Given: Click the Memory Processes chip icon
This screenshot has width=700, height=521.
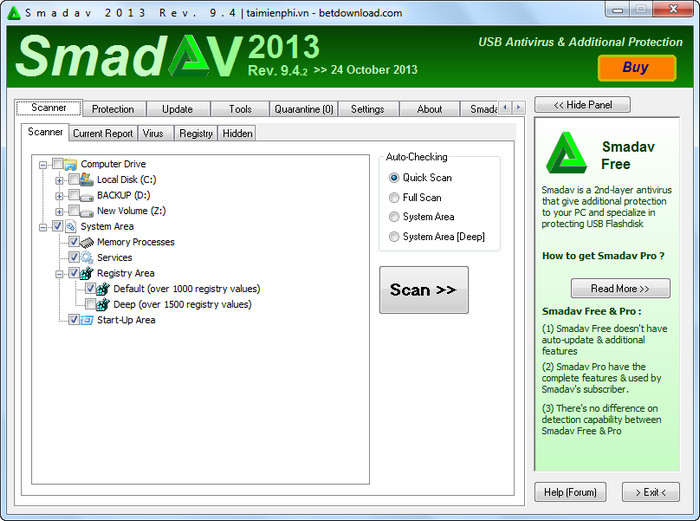Looking at the screenshot, I should (x=87, y=242).
